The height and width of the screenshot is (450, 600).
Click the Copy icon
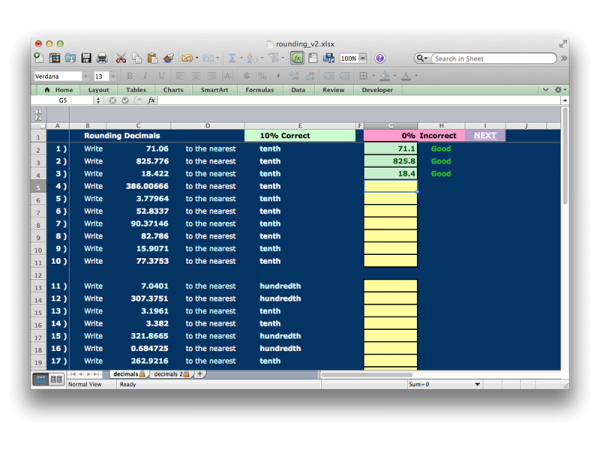pos(137,58)
